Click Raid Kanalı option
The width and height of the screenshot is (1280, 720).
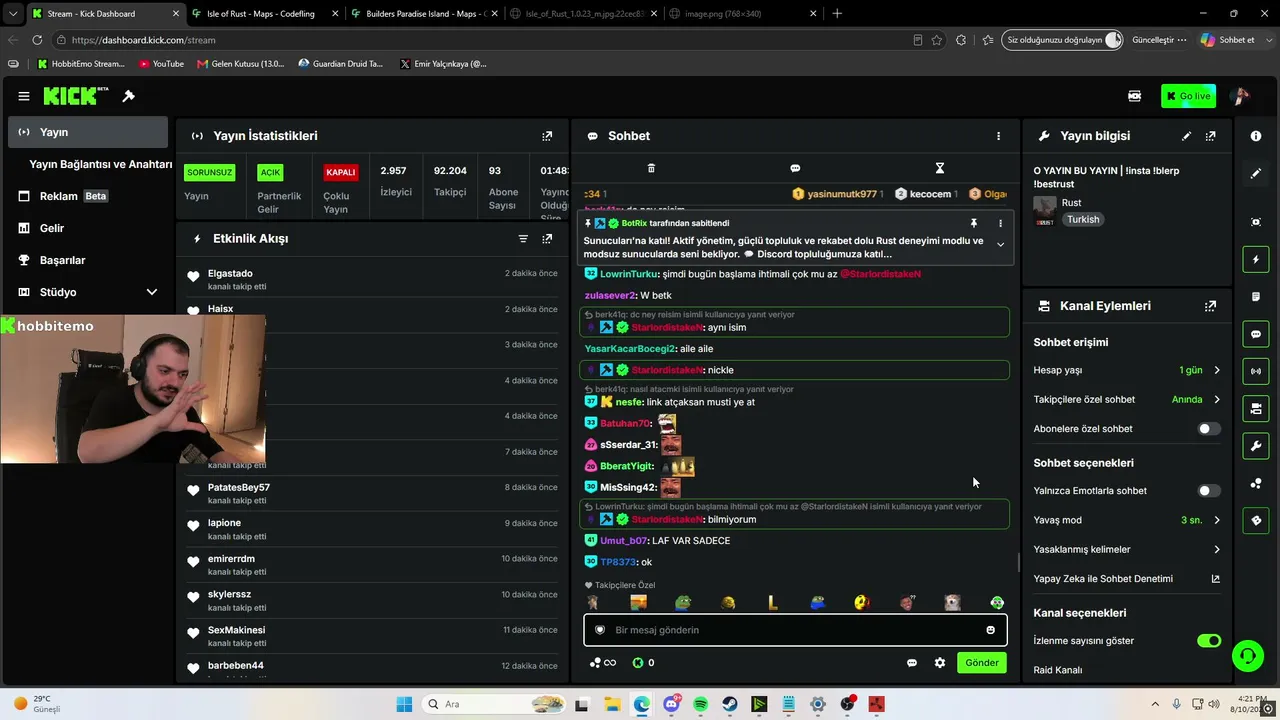[1058, 670]
